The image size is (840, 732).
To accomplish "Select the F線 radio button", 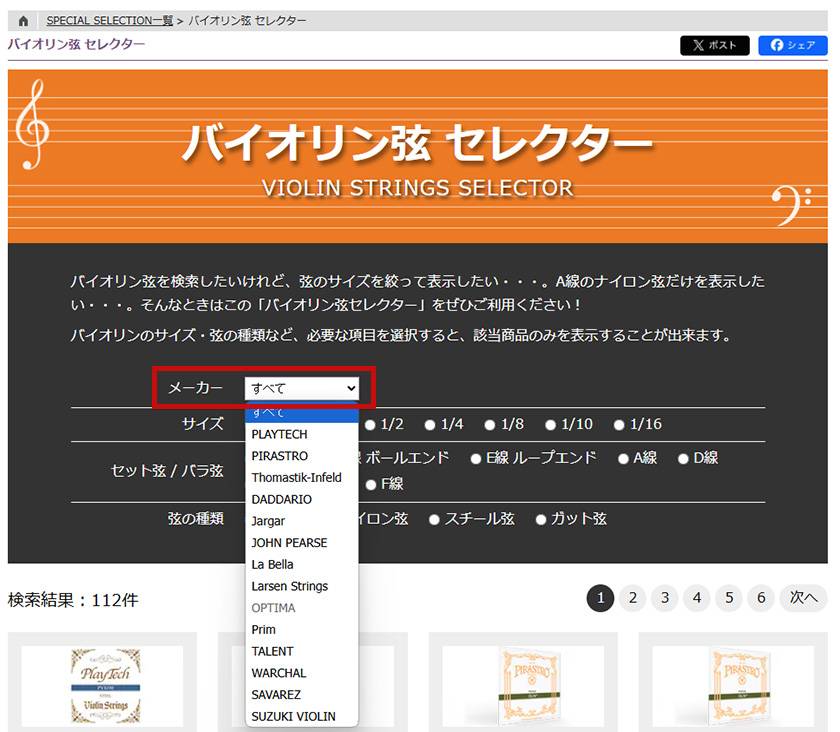I will [x=371, y=485].
